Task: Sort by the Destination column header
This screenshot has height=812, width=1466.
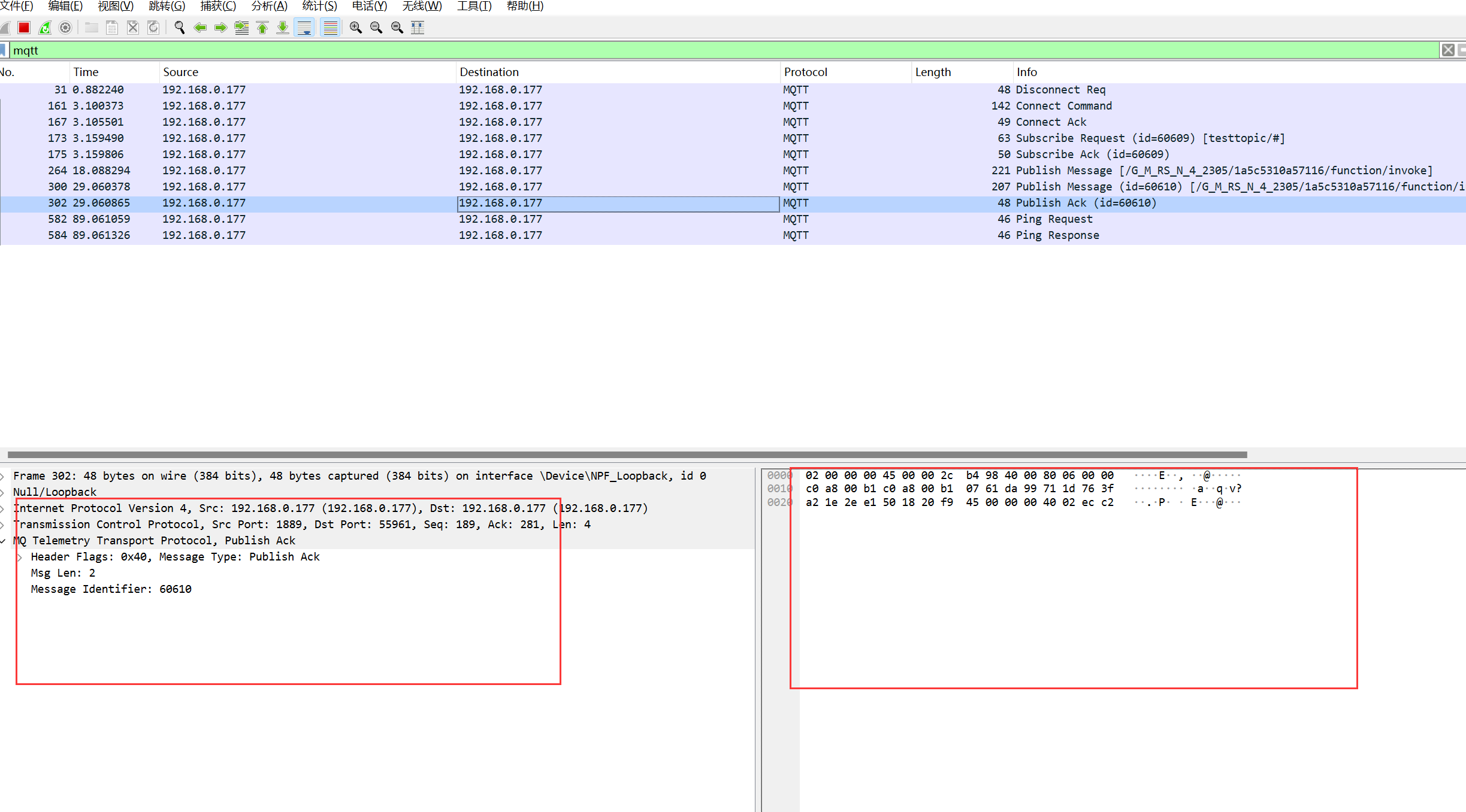Action: [618, 72]
